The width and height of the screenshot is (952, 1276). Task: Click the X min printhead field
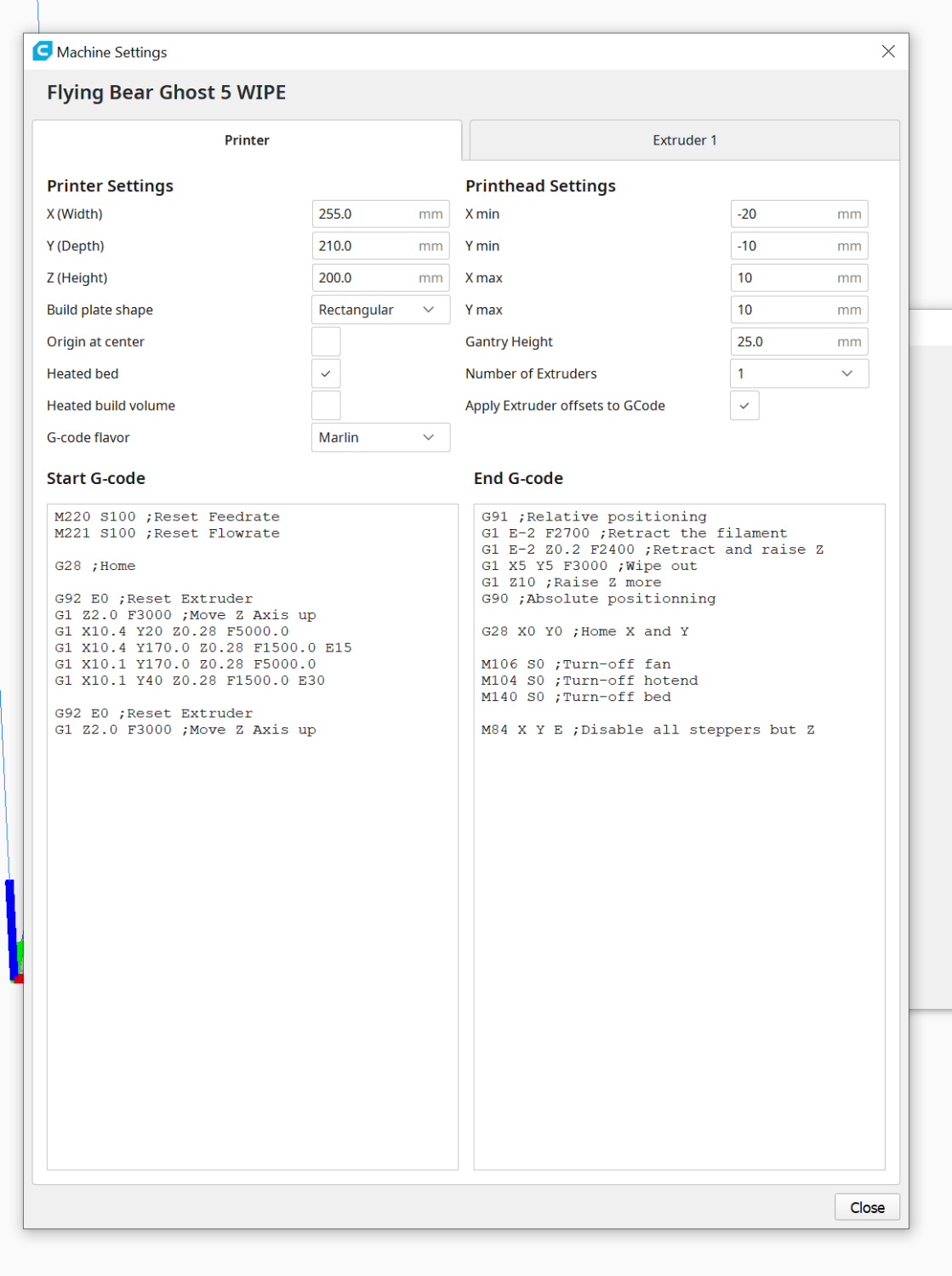tap(784, 214)
